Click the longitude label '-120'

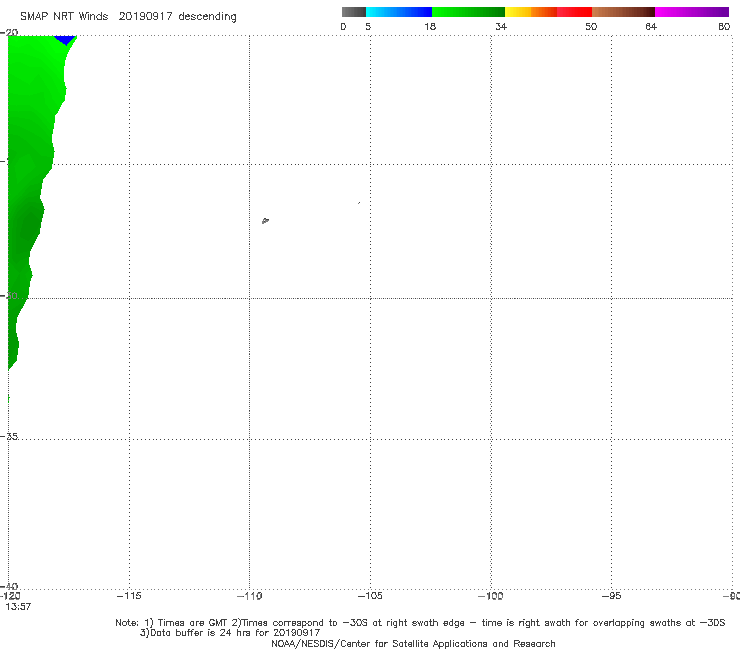[x=10, y=596]
